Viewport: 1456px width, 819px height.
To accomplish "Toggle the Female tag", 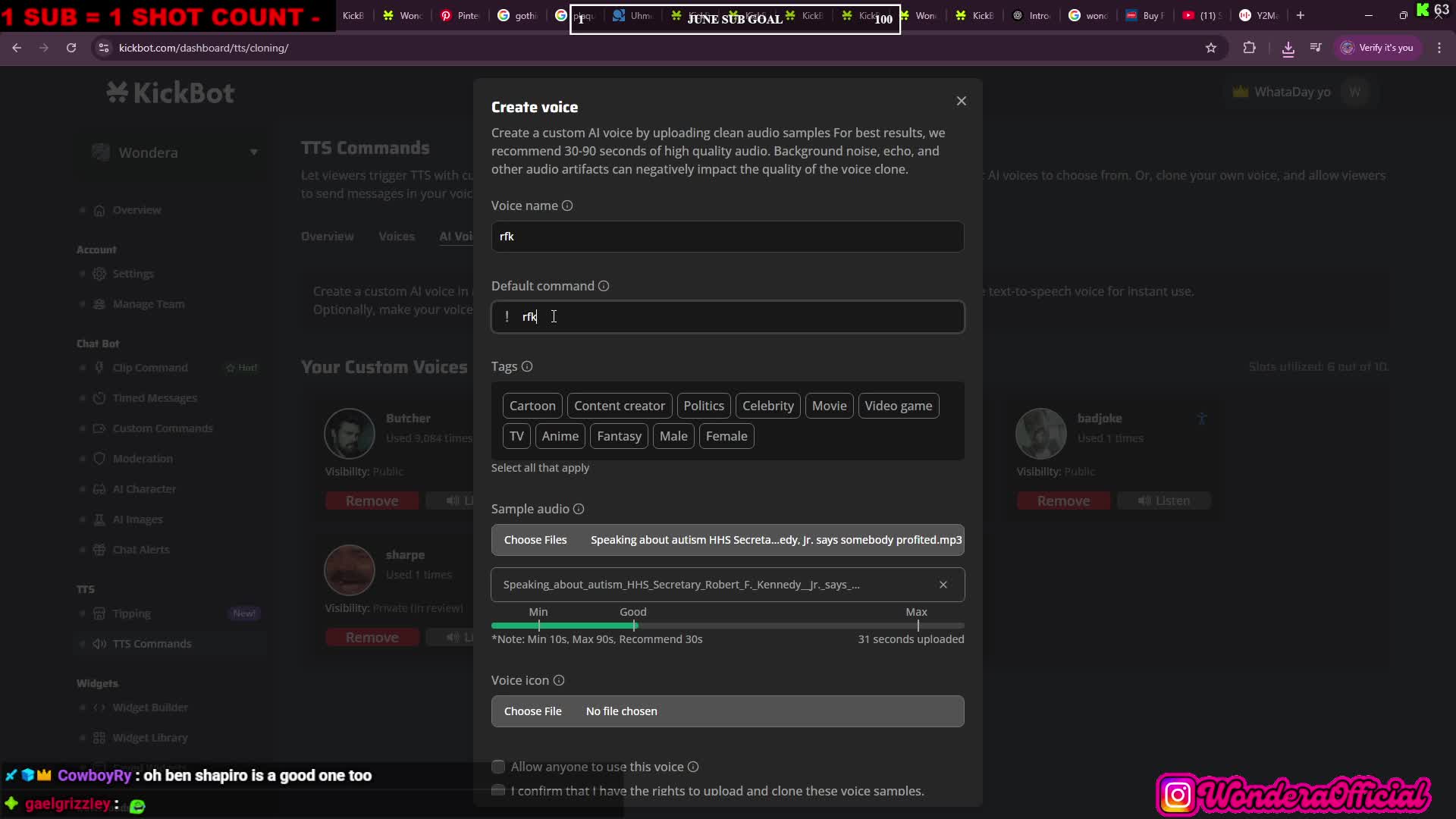I will [x=726, y=436].
